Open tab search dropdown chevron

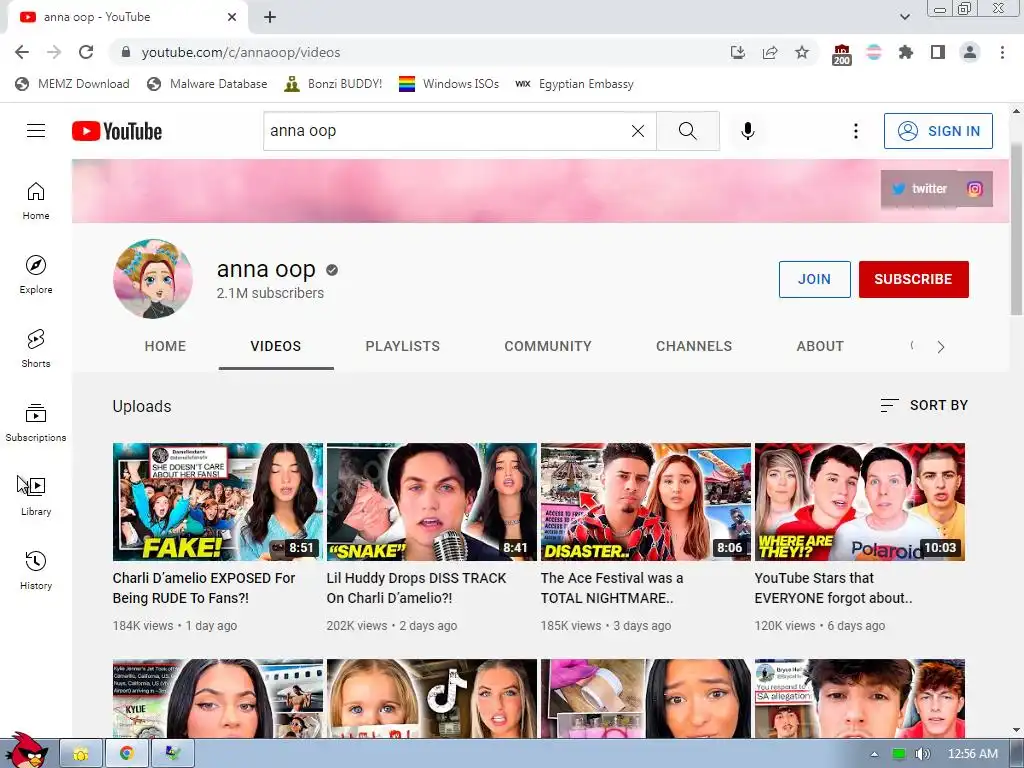[904, 17]
